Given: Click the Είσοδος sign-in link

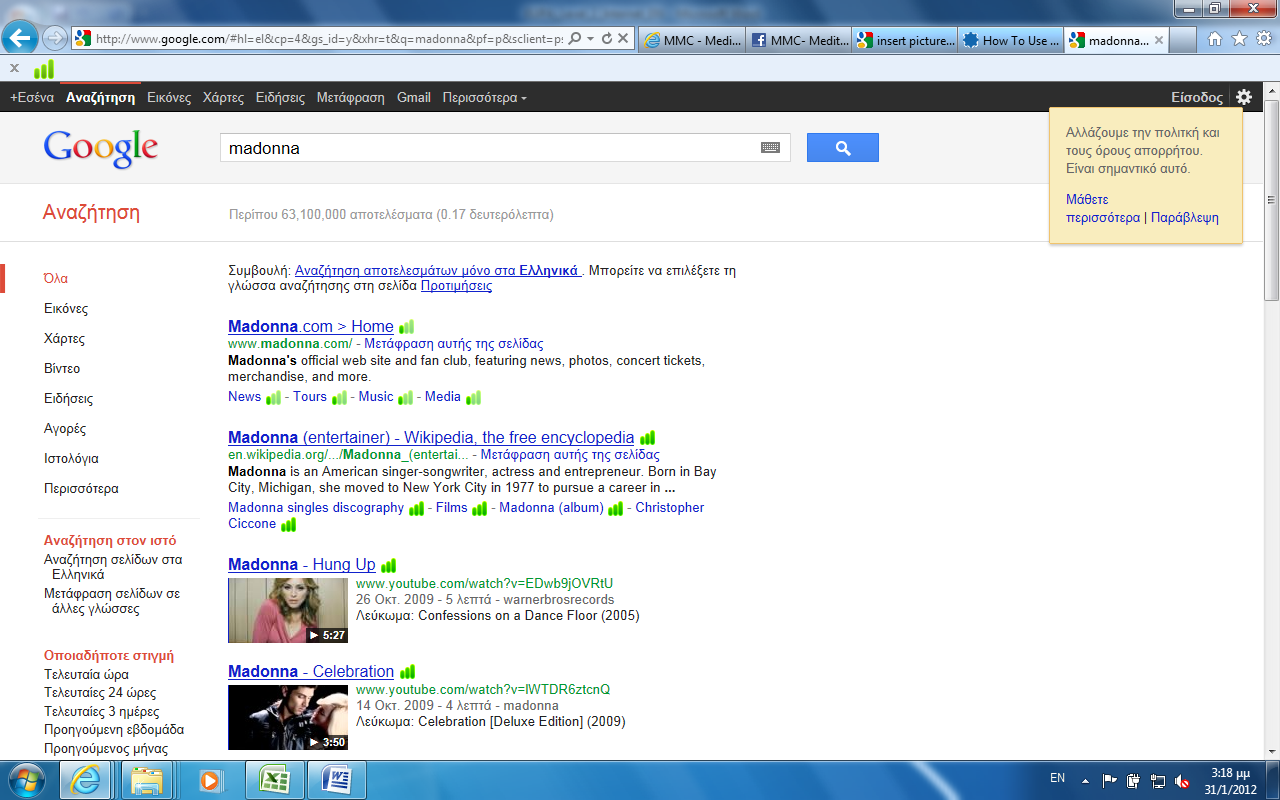Looking at the screenshot, I should pos(1197,98).
